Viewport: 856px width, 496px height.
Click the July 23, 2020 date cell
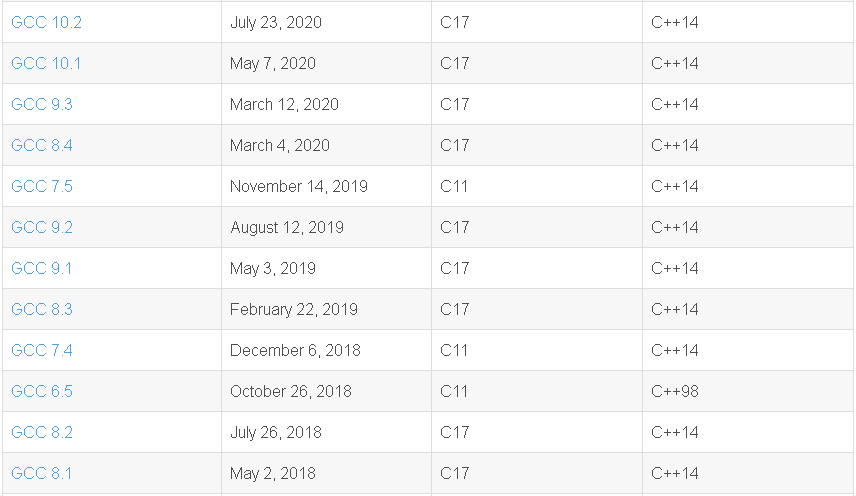point(276,22)
